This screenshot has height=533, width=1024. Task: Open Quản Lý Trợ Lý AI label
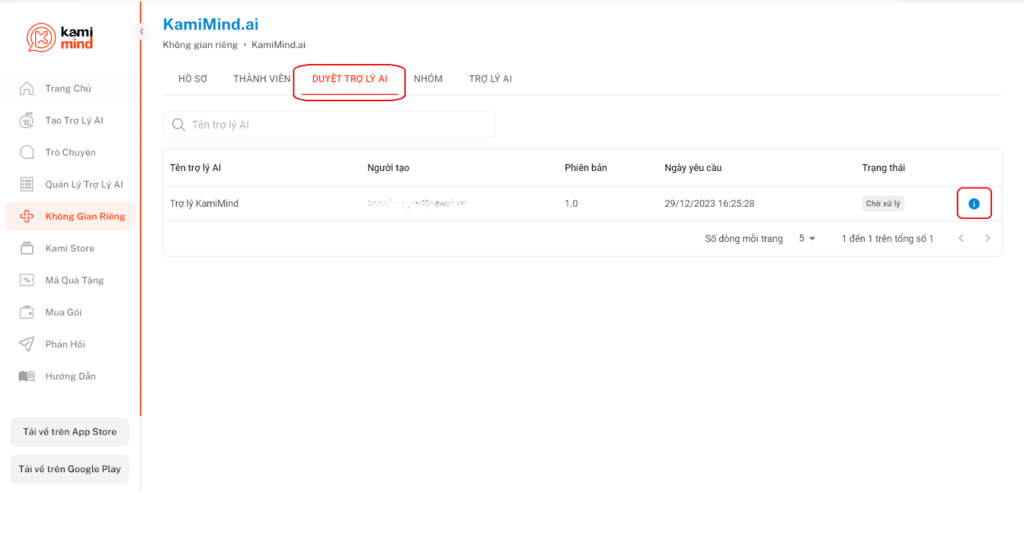coord(84,184)
